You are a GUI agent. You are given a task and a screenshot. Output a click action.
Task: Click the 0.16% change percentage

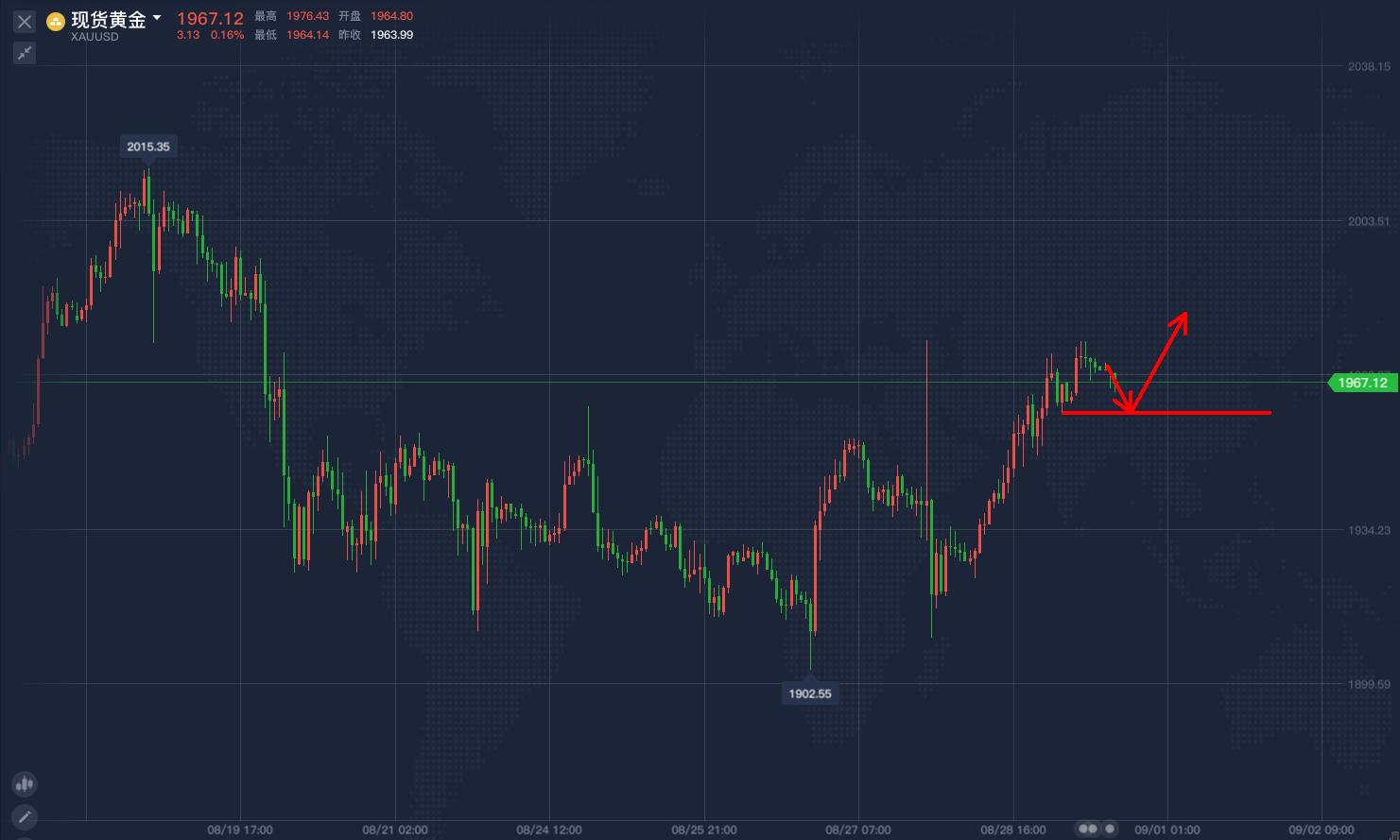(x=227, y=35)
